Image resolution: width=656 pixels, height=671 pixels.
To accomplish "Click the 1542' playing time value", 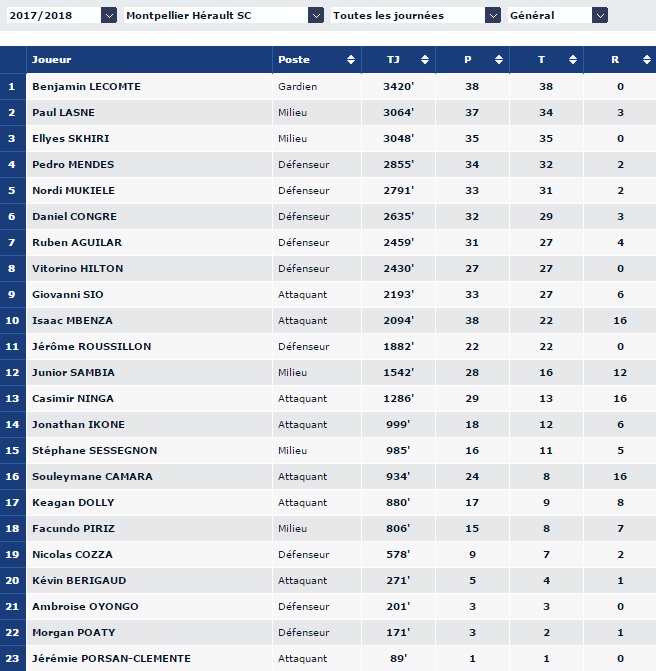I will click(398, 372).
